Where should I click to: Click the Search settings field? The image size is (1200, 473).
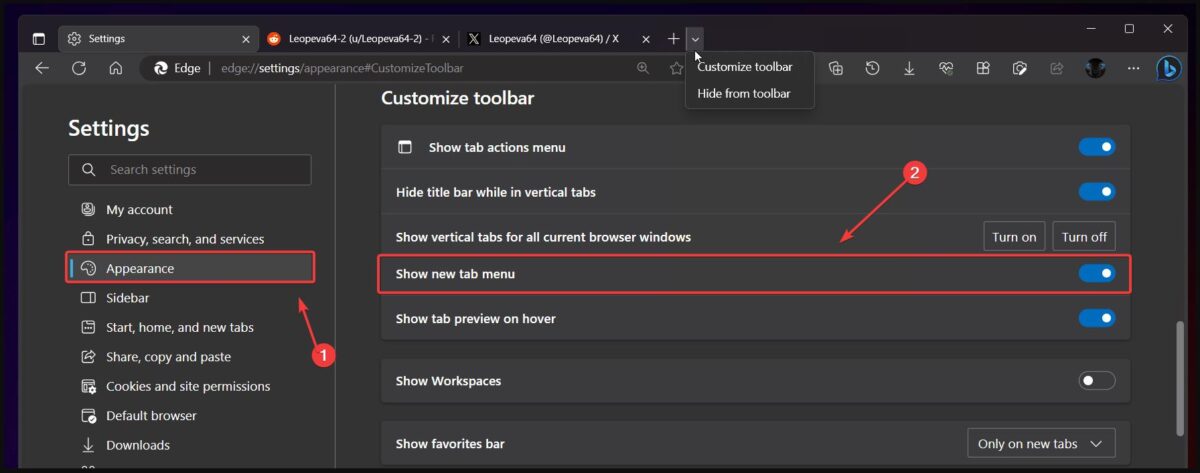click(x=190, y=170)
